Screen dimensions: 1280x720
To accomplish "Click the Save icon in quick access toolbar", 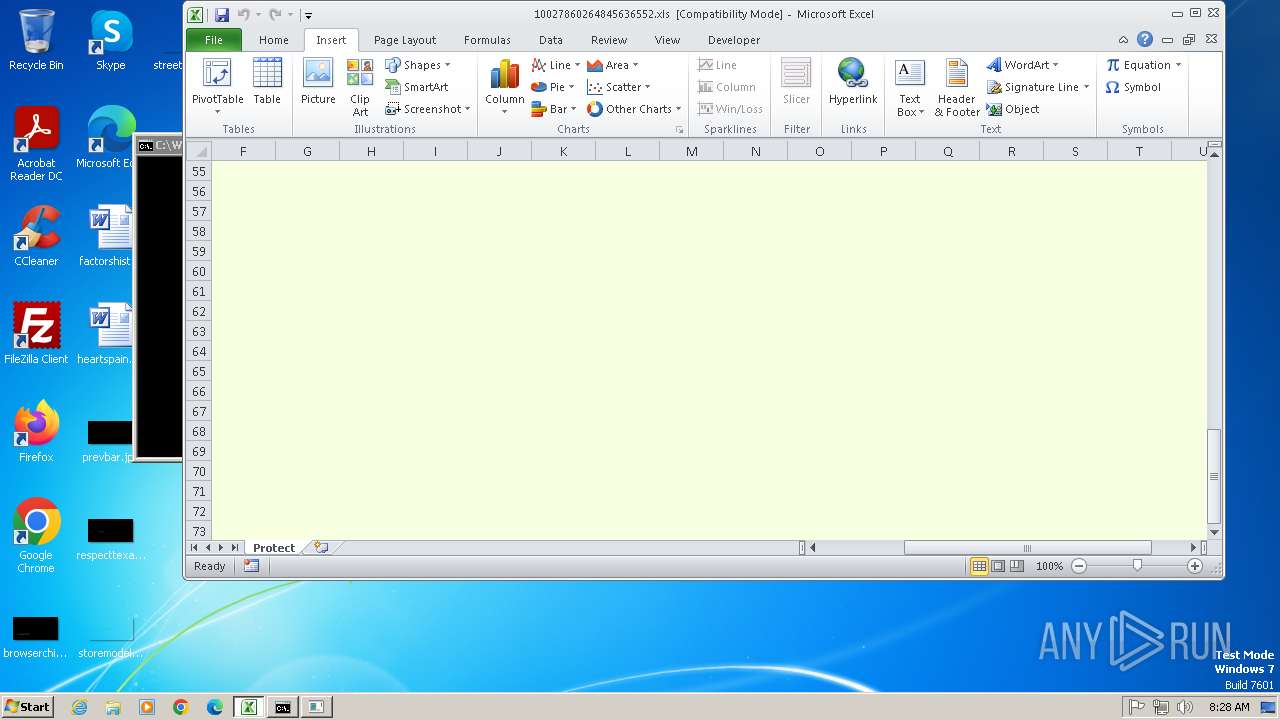I will click(222, 15).
